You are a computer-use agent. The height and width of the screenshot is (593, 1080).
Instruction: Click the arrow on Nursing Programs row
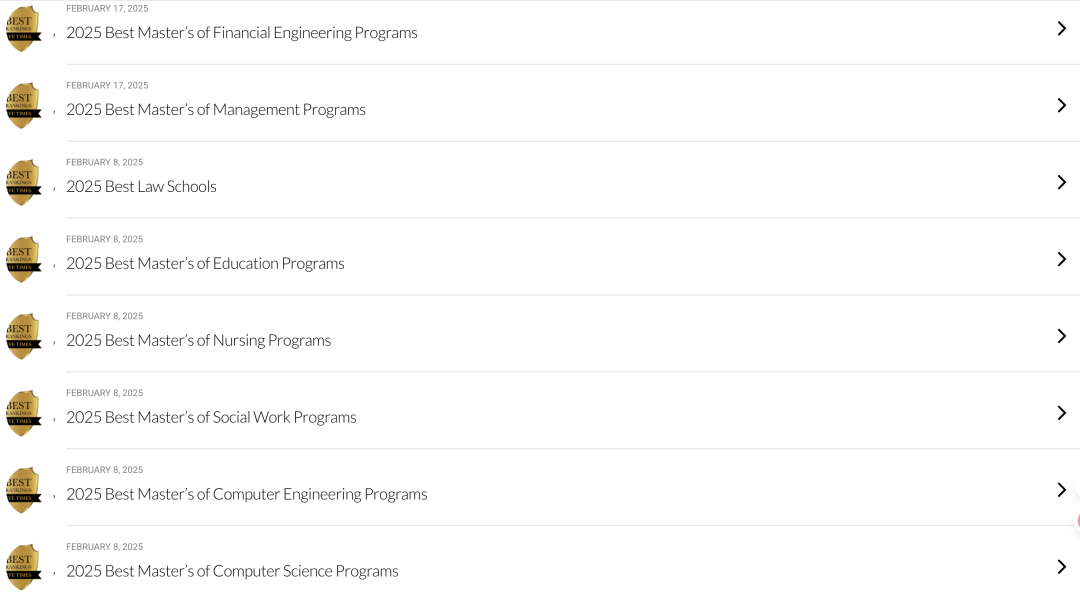point(1061,336)
